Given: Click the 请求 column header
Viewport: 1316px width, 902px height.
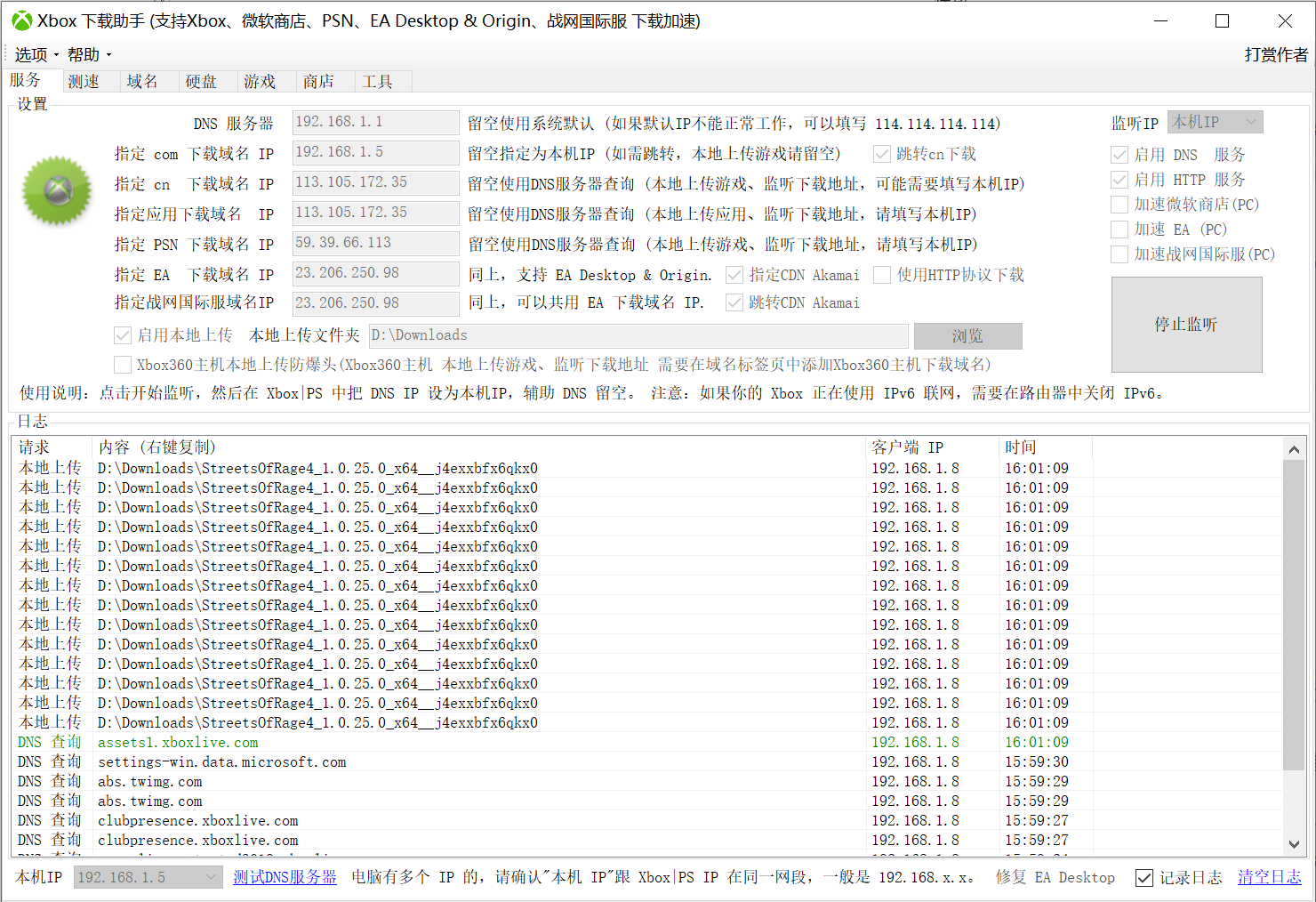Looking at the screenshot, I should coord(52,447).
